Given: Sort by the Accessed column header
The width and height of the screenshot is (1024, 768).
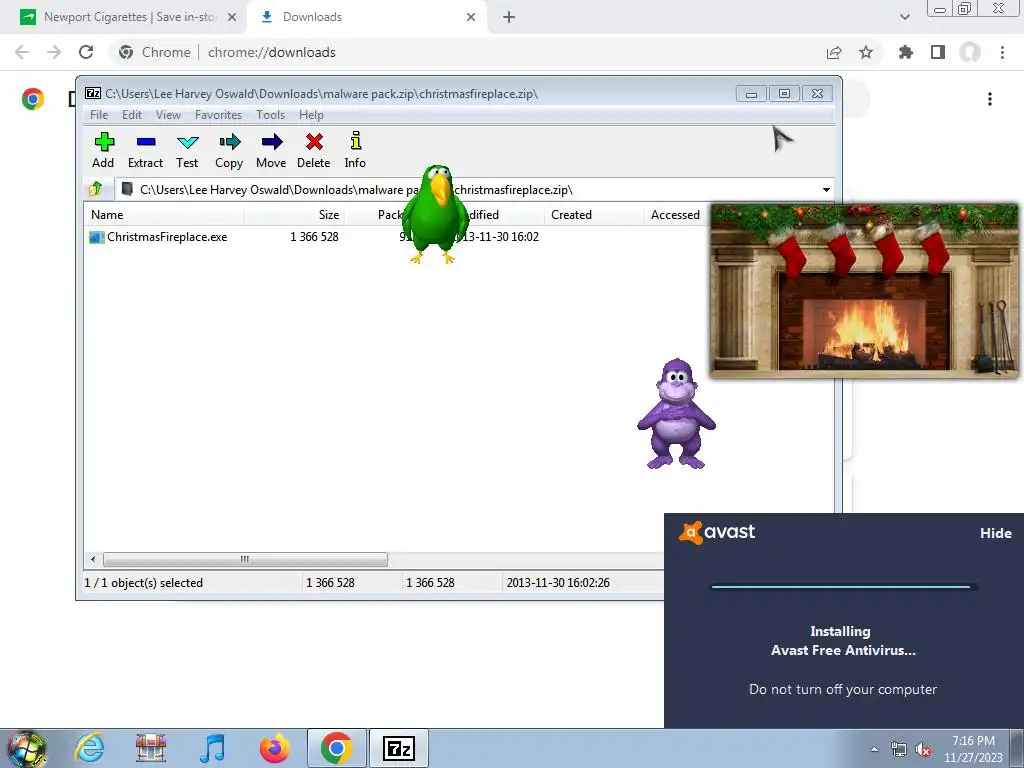Looking at the screenshot, I should click(678, 215).
